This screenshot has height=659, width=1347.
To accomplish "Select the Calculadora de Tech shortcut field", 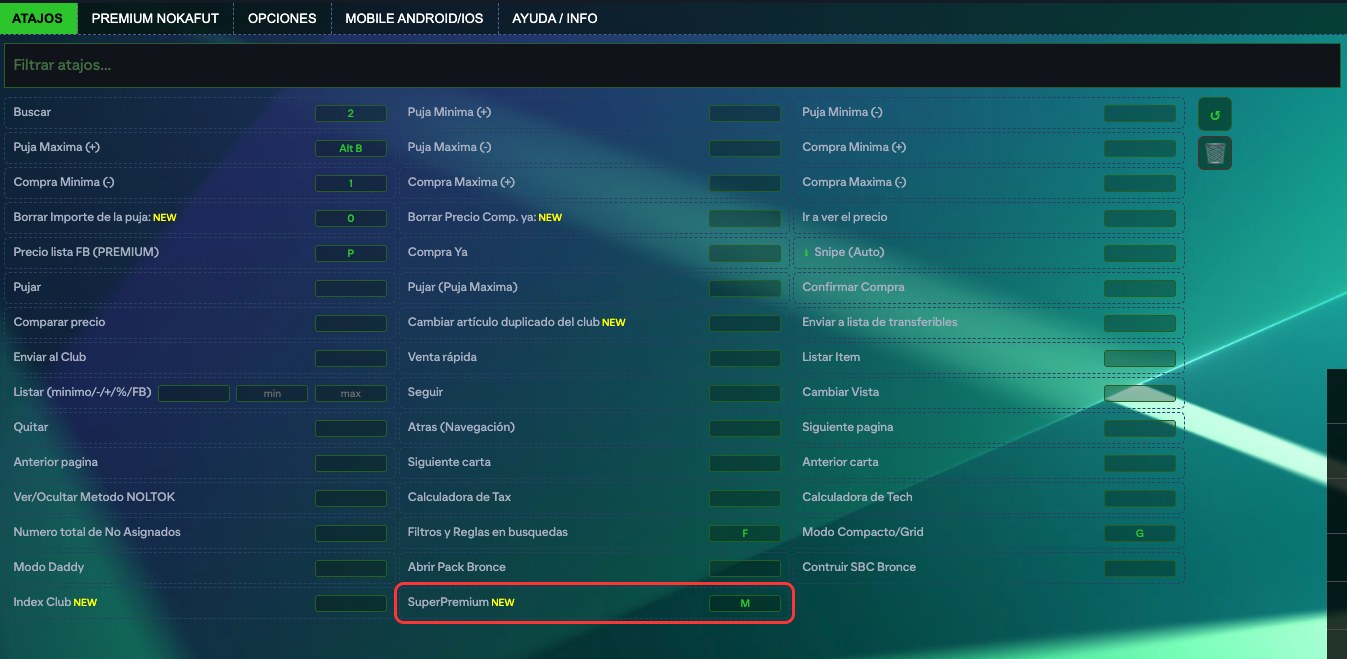I will (x=1140, y=499).
